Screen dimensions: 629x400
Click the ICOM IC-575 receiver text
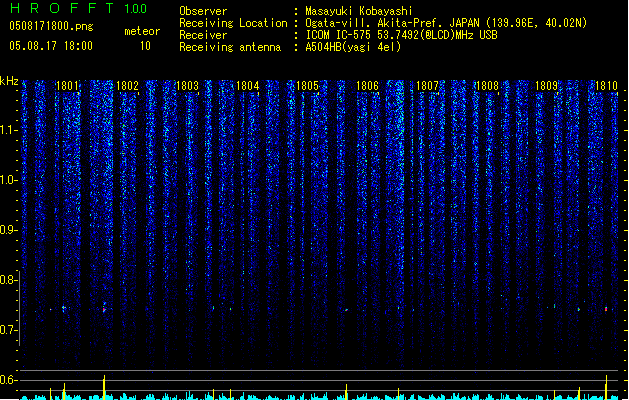401,35
